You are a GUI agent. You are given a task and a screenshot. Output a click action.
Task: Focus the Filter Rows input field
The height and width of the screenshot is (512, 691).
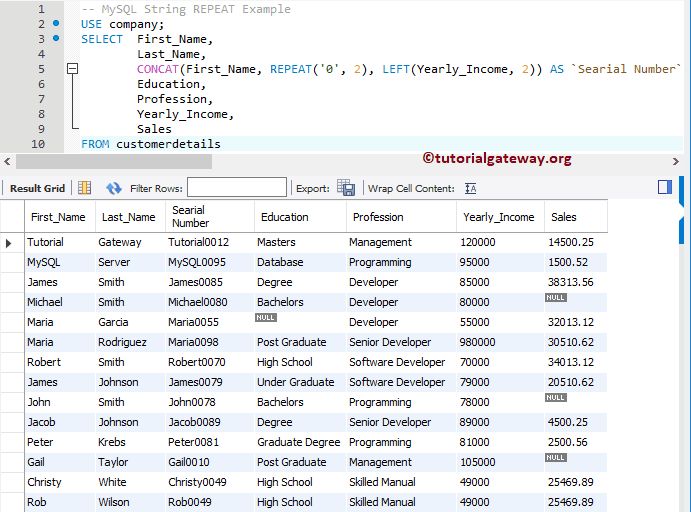tap(237, 187)
